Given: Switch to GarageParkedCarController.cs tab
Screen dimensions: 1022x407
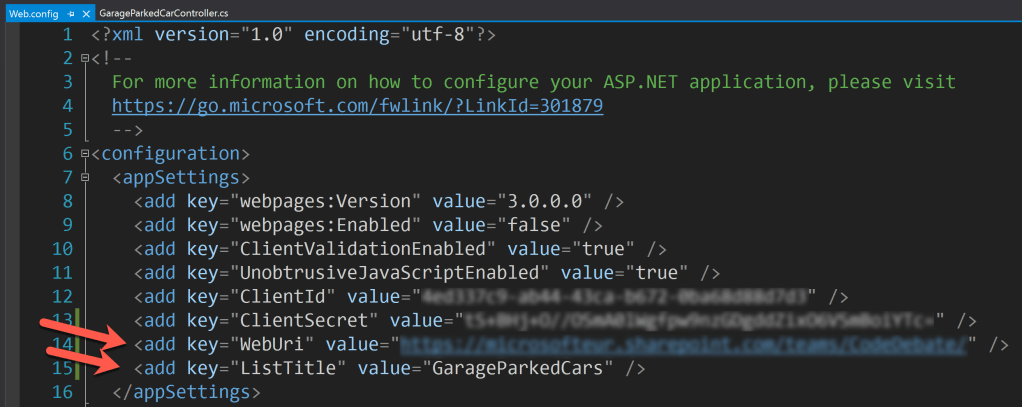Looking at the screenshot, I should click(164, 13).
